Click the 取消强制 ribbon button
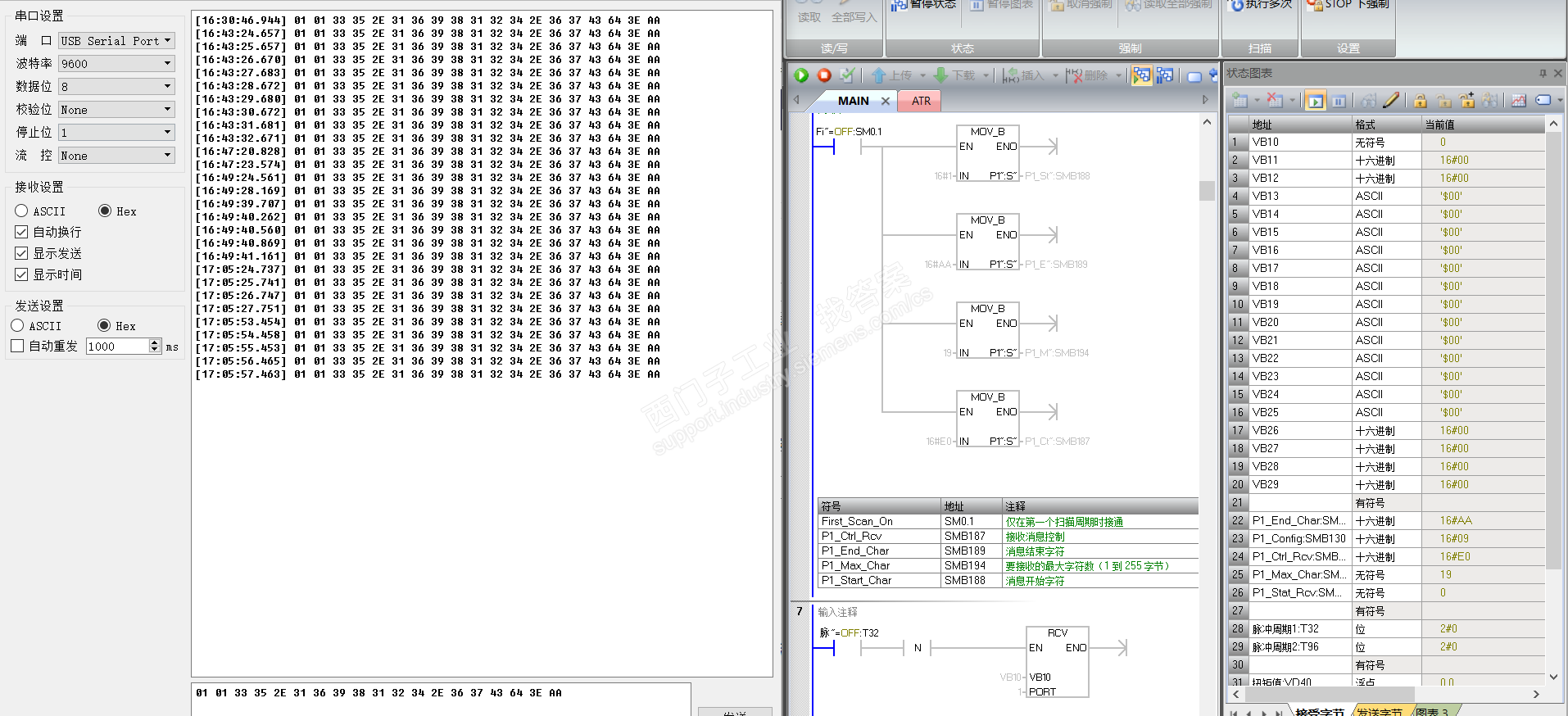Viewport: 1568px width, 716px height. [x=1081, y=5]
